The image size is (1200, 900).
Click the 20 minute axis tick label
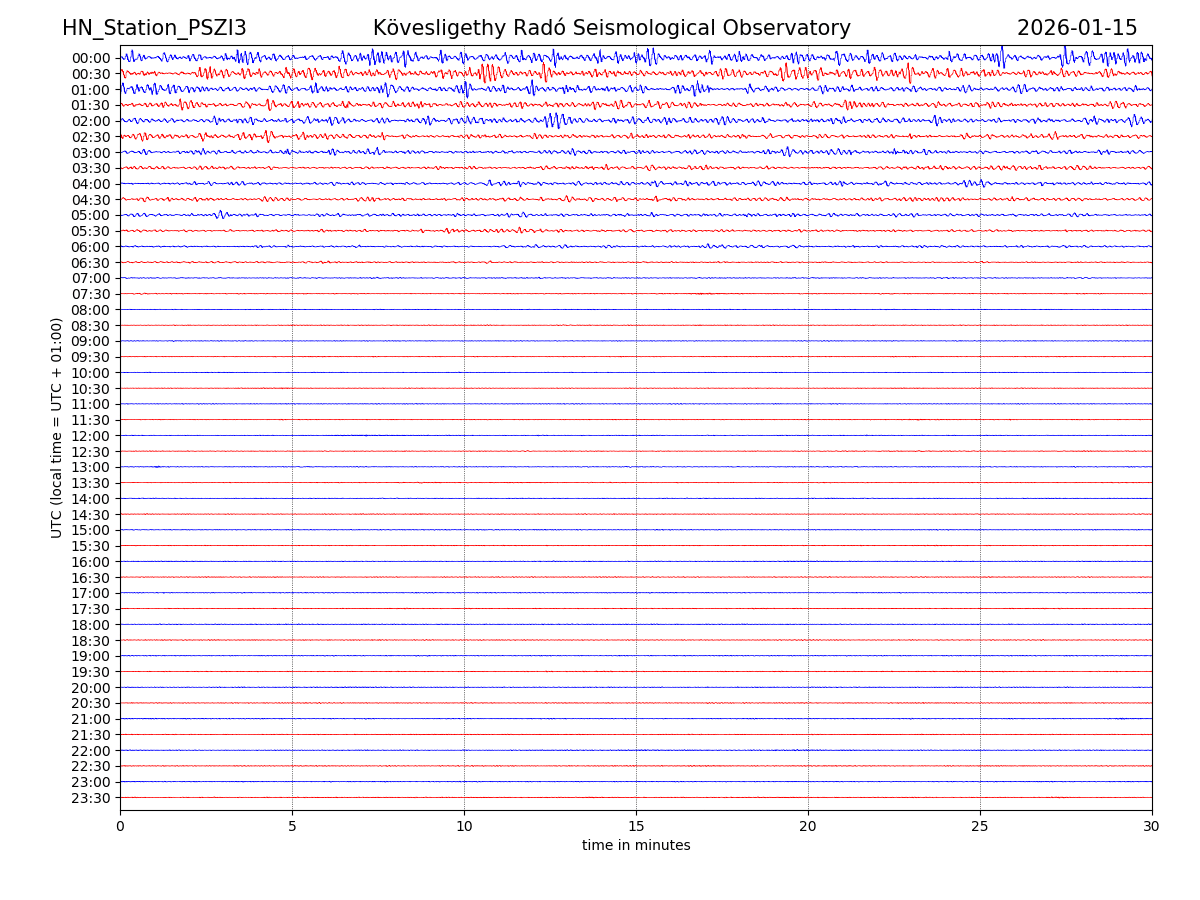click(808, 827)
